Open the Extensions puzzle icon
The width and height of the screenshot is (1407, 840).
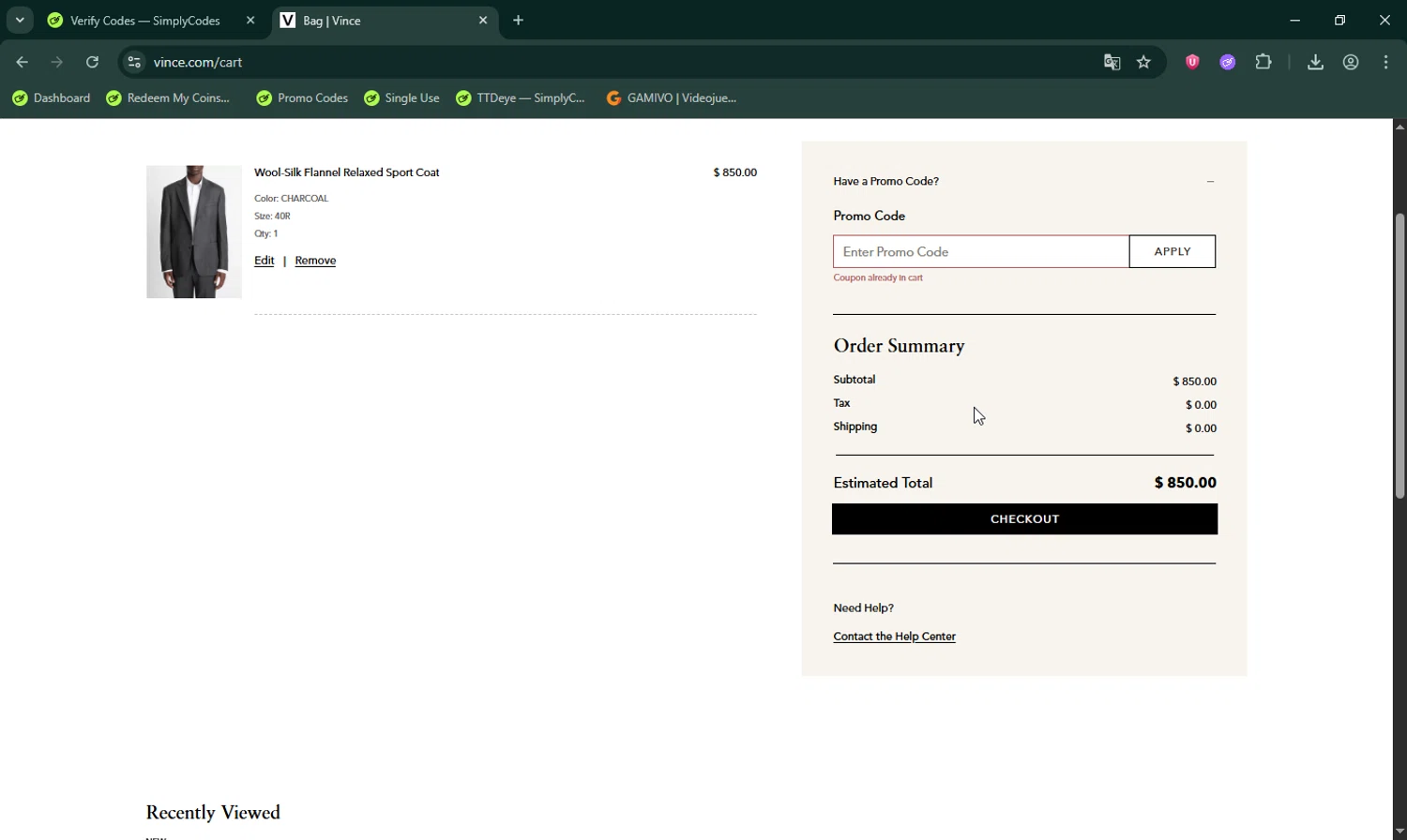point(1263,63)
